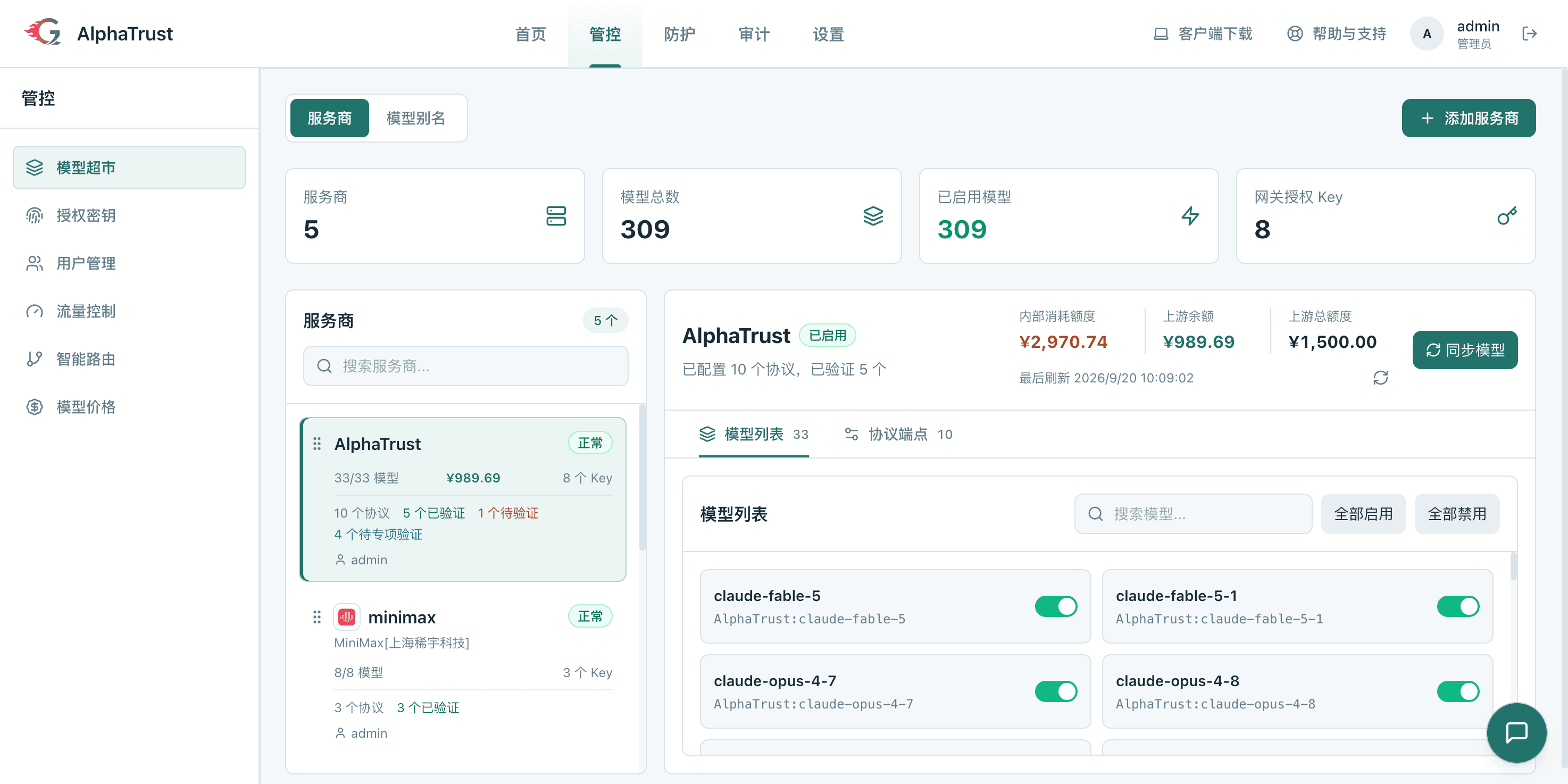
Task: Click the key icon in 网关授权 Key card
Action: (x=1506, y=216)
